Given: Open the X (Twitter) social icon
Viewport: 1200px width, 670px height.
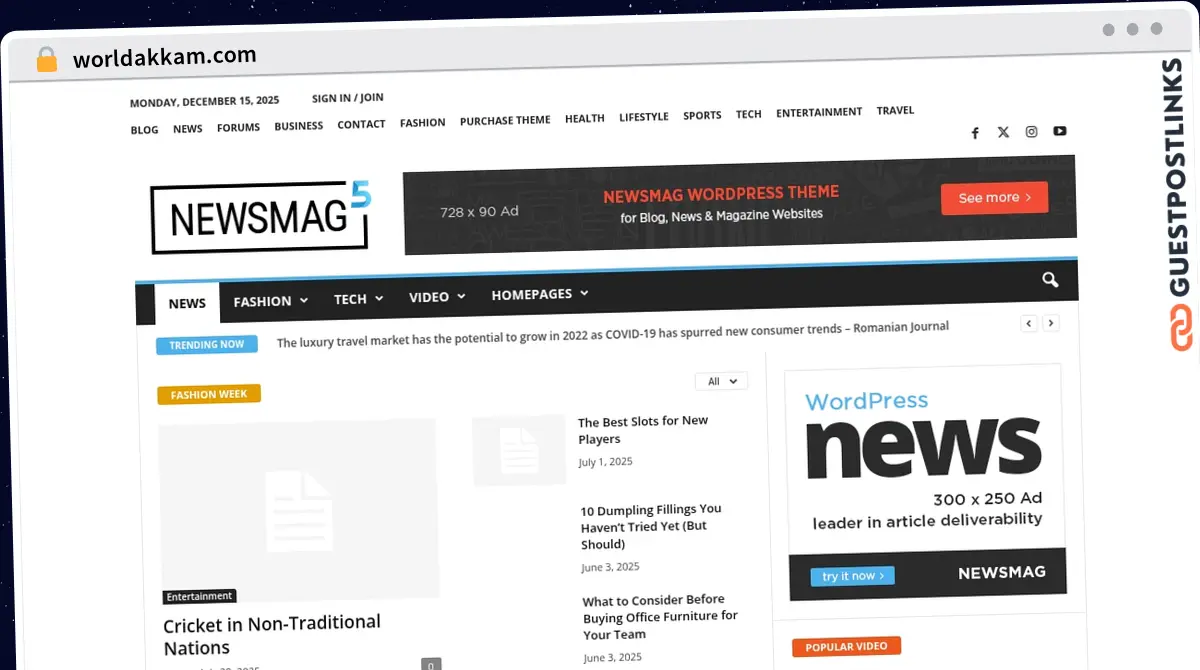Looking at the screenshot, I should click(x=1003, y=132).
